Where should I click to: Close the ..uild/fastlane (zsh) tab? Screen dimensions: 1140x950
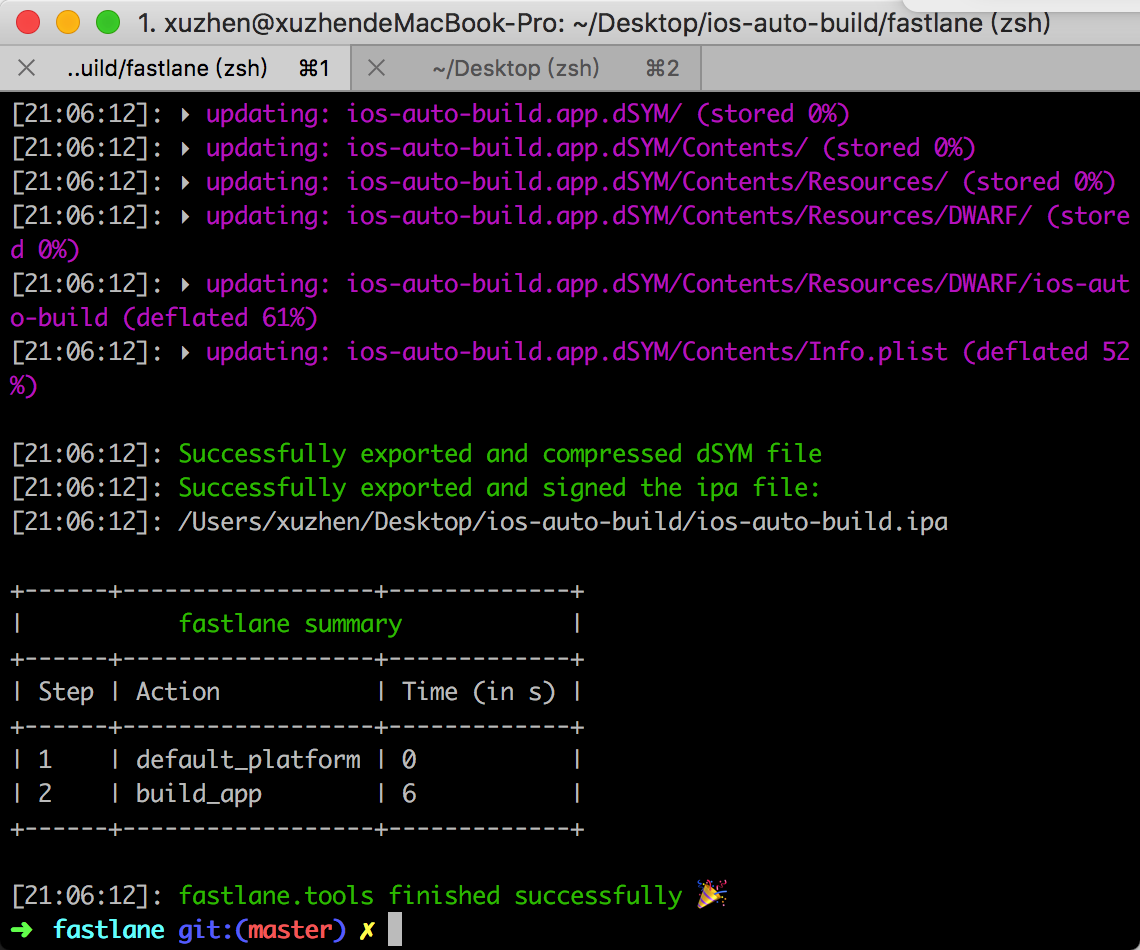[26, 68]
